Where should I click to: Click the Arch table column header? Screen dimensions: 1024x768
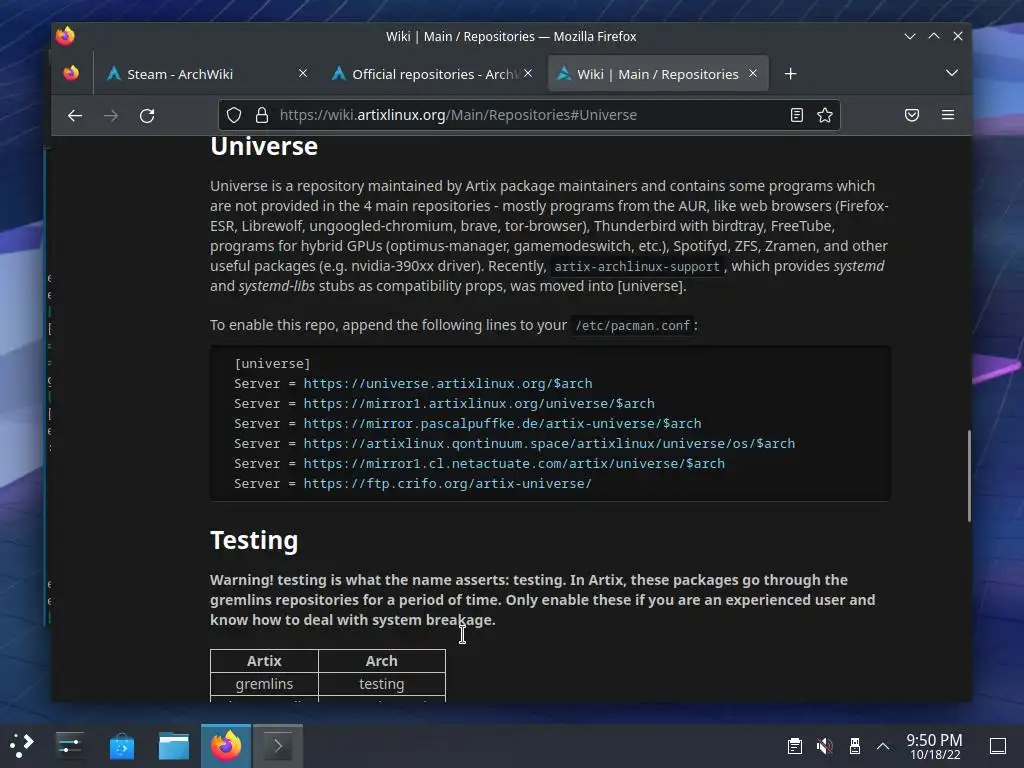381,661
